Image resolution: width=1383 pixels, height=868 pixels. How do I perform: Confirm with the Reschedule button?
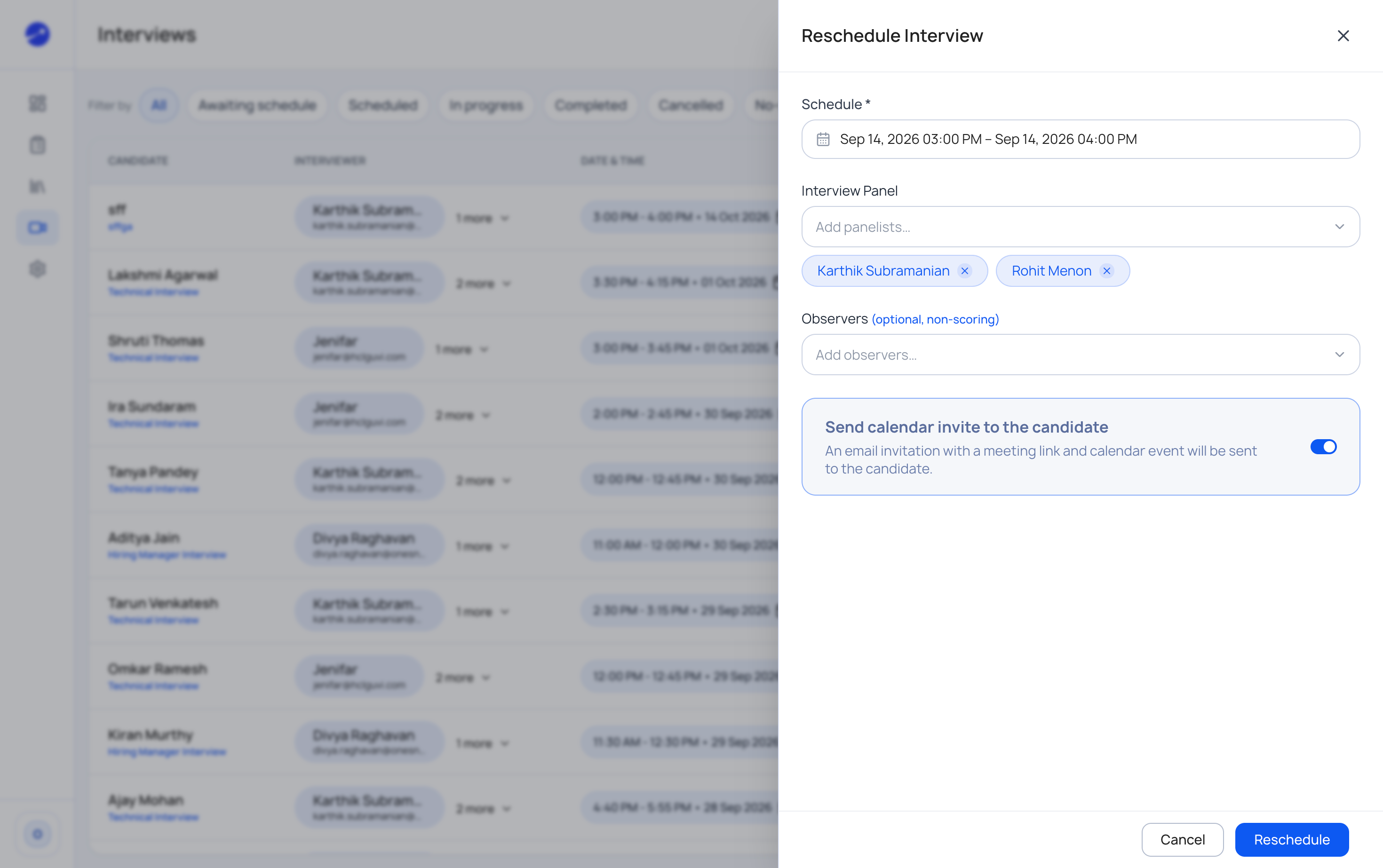[1292, 839]
